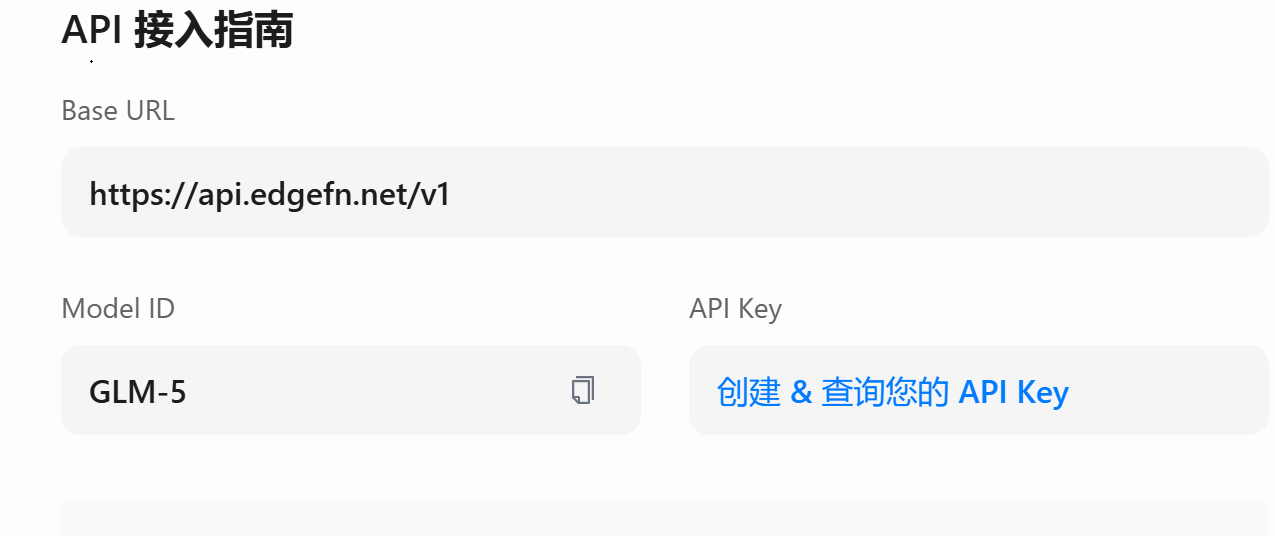The image size is (1275, 536).
Task: Click the GLM-5 text
Action: point(138,392)
